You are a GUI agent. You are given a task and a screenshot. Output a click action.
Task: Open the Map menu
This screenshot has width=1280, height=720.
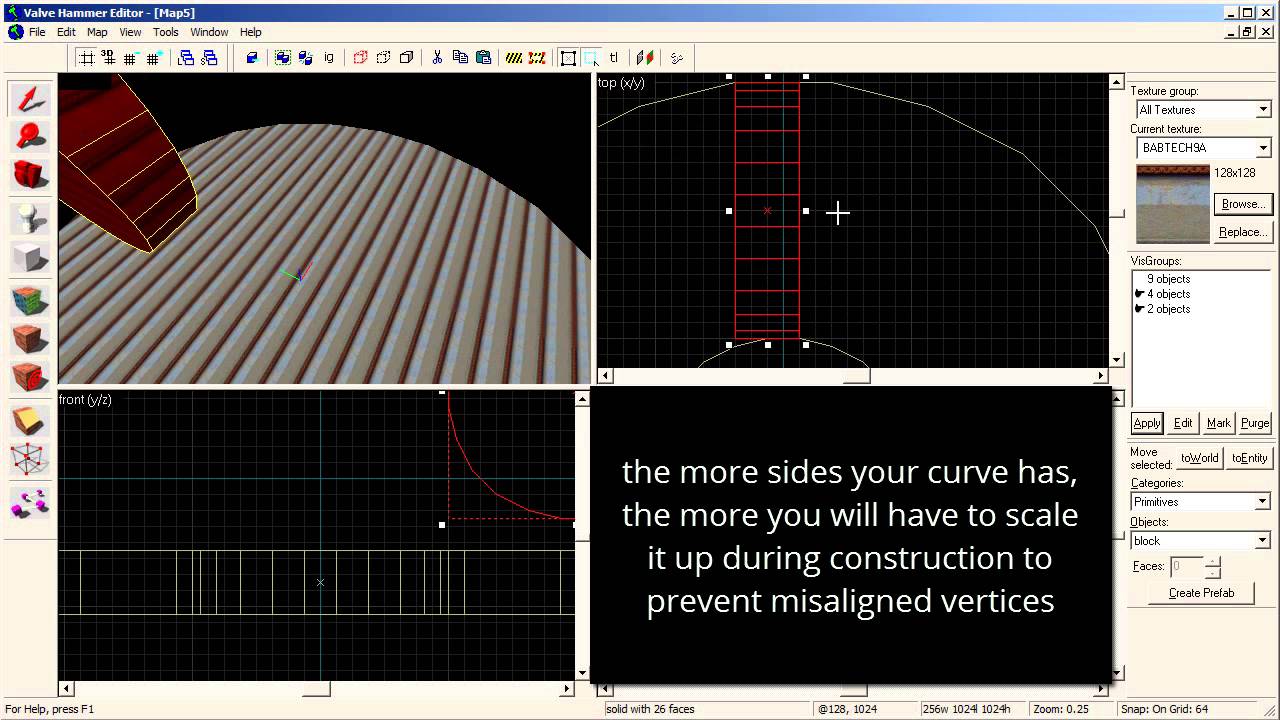pos(97,32)
